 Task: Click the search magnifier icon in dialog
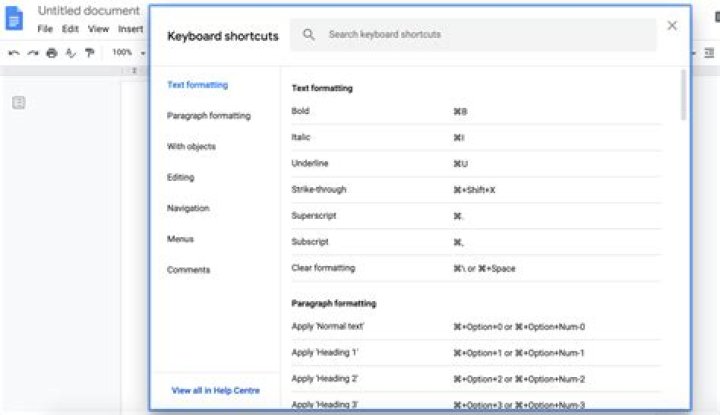point(309,35)
